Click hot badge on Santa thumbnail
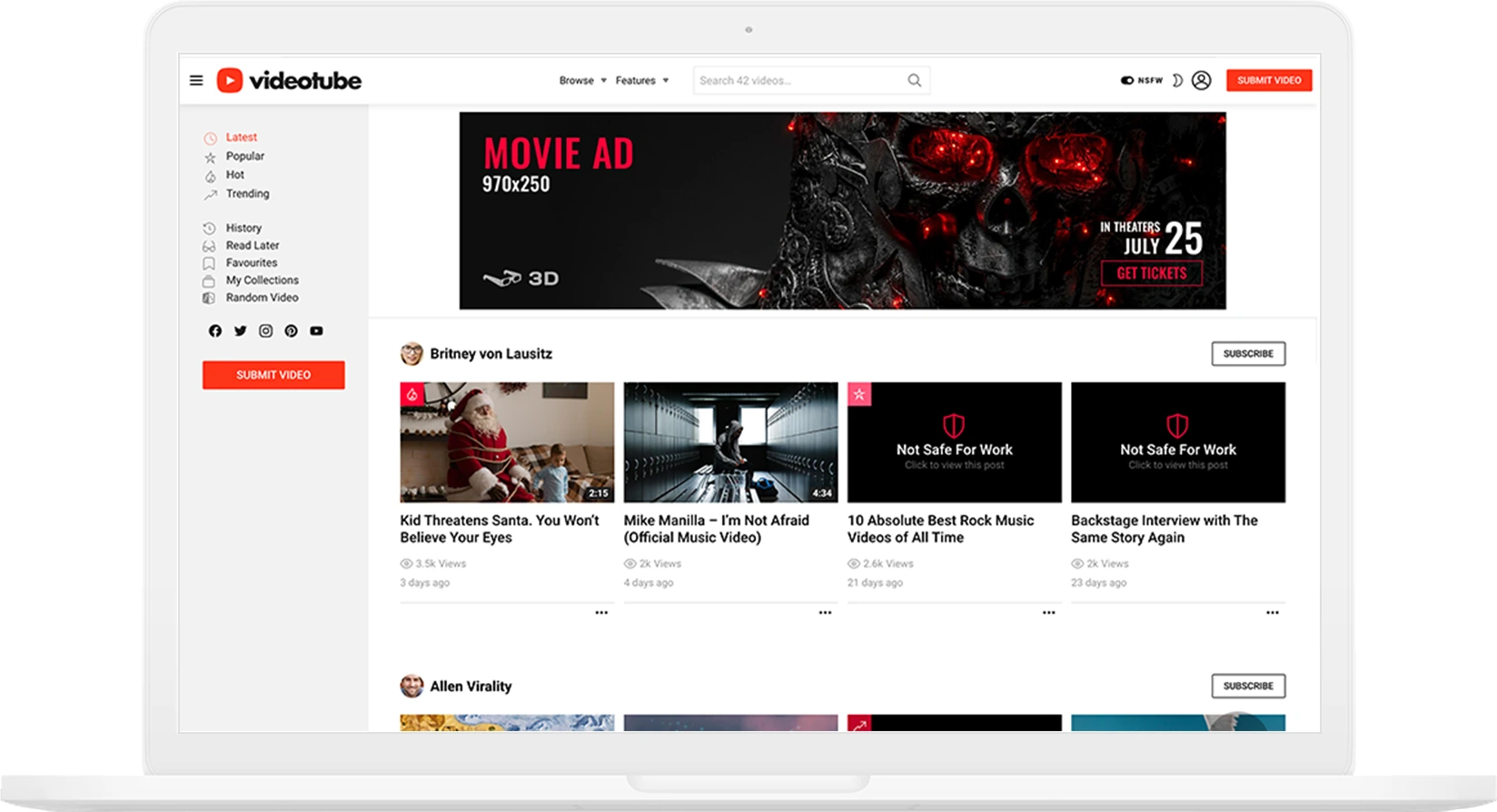 412,394
